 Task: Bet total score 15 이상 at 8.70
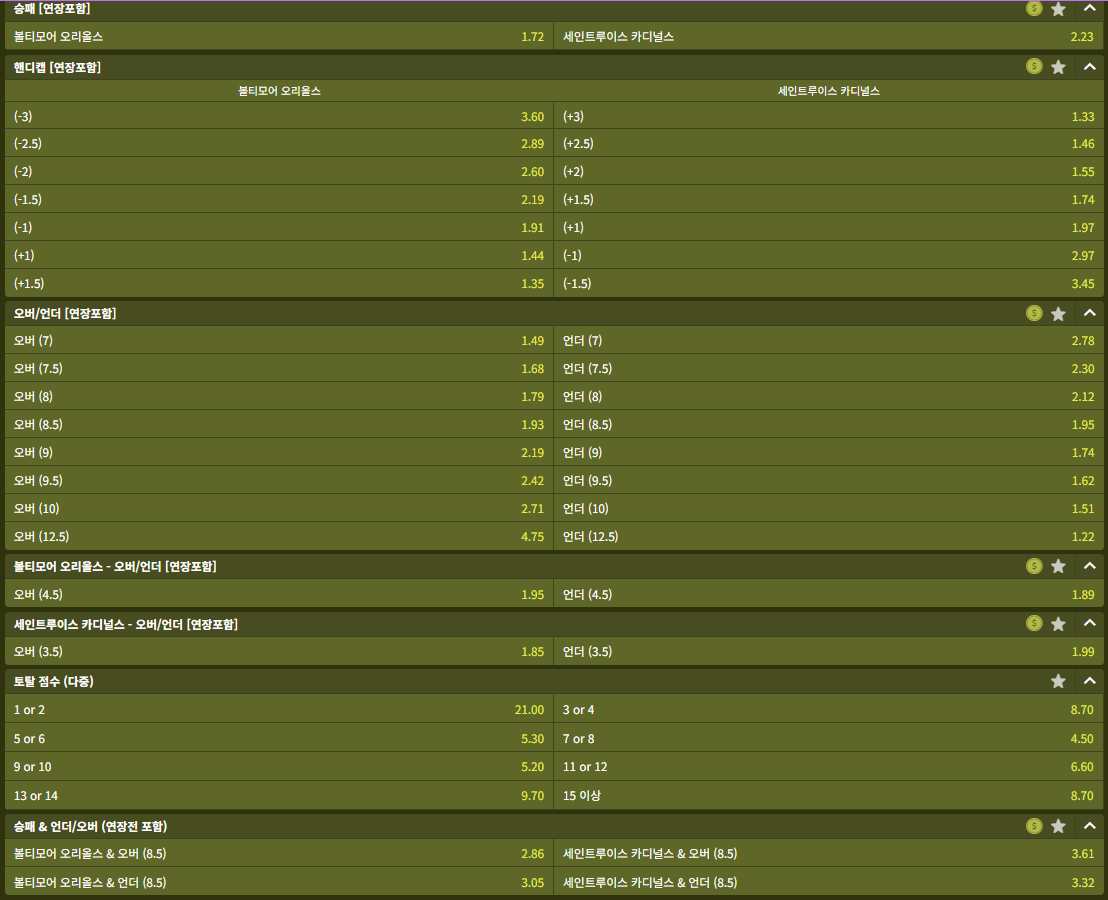click(829, 795)
